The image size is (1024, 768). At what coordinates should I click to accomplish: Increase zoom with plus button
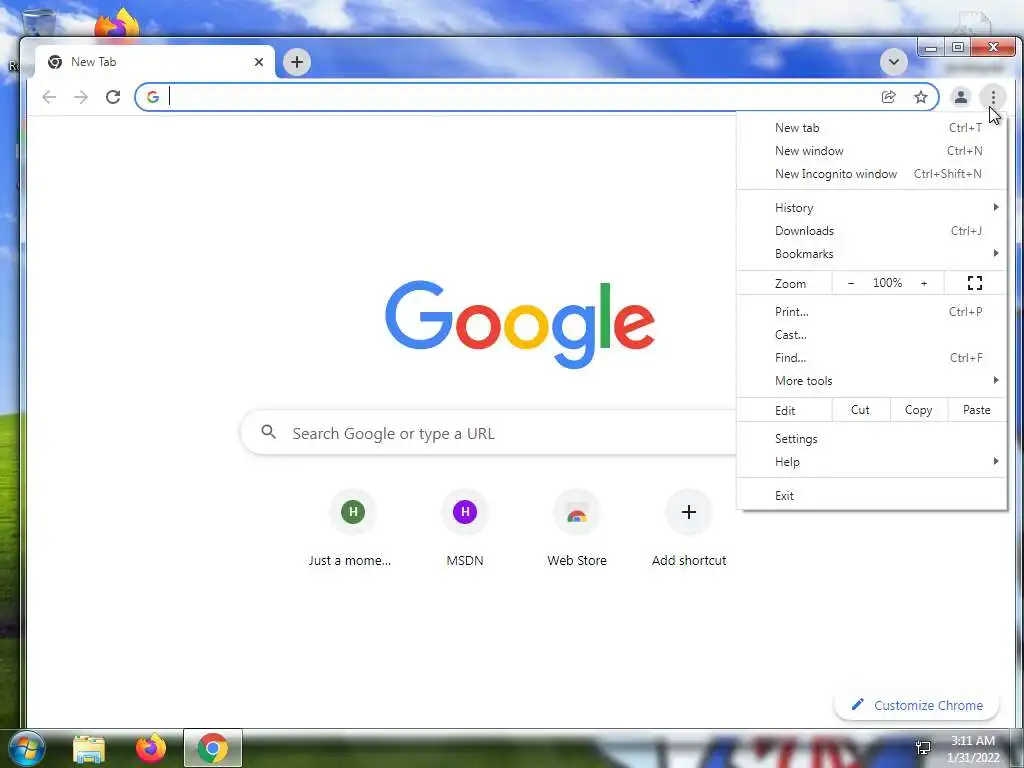coord(923,283)
